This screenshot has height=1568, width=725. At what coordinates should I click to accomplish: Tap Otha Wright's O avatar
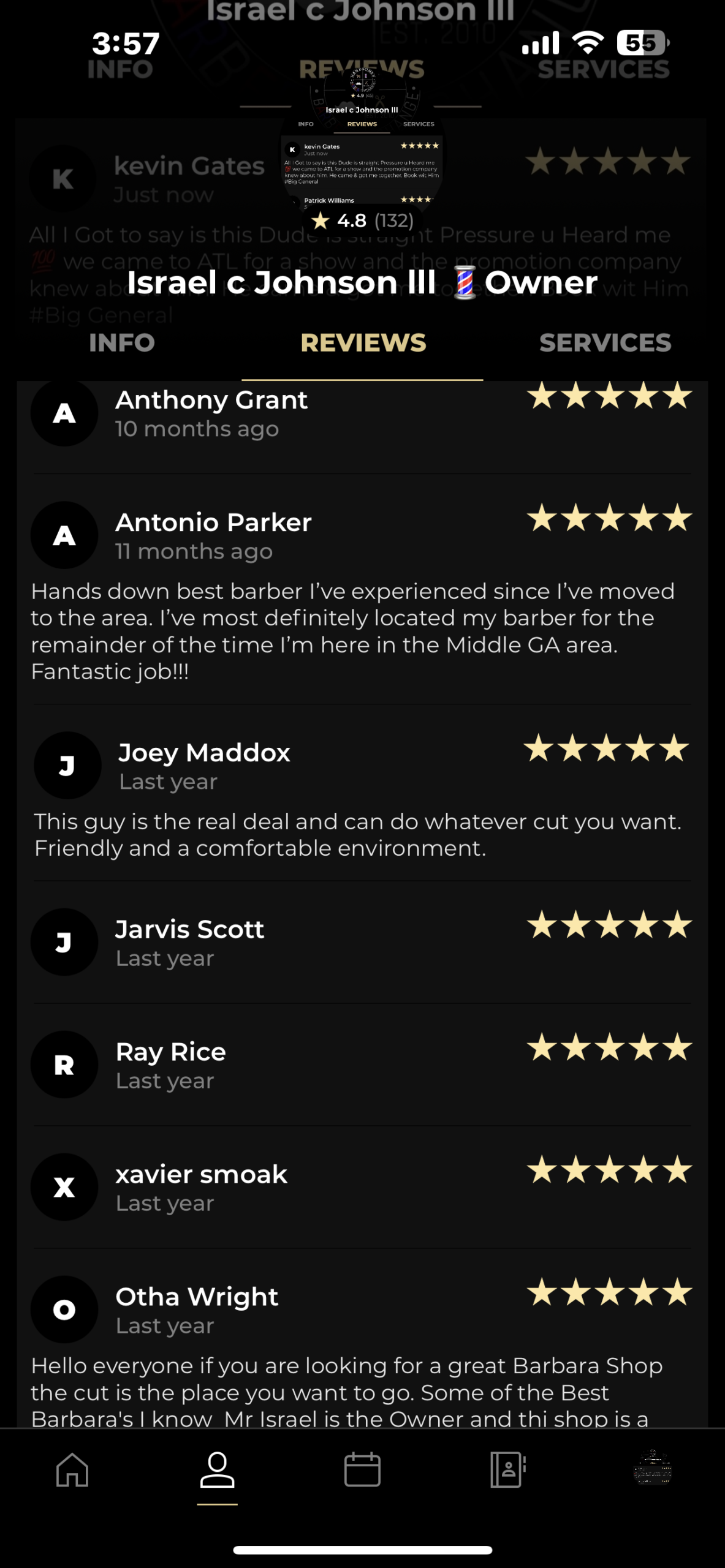[x=64, y=1310]
